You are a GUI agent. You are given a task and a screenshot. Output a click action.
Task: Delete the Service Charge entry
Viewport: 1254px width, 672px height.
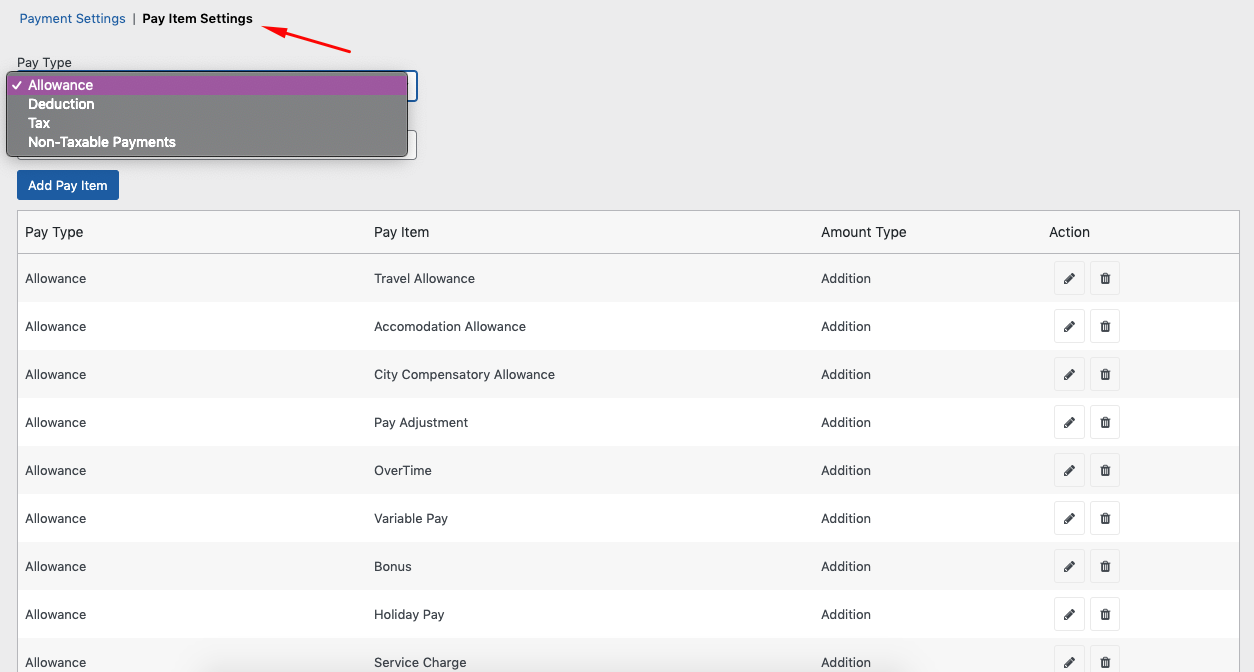click(1104, 661)
